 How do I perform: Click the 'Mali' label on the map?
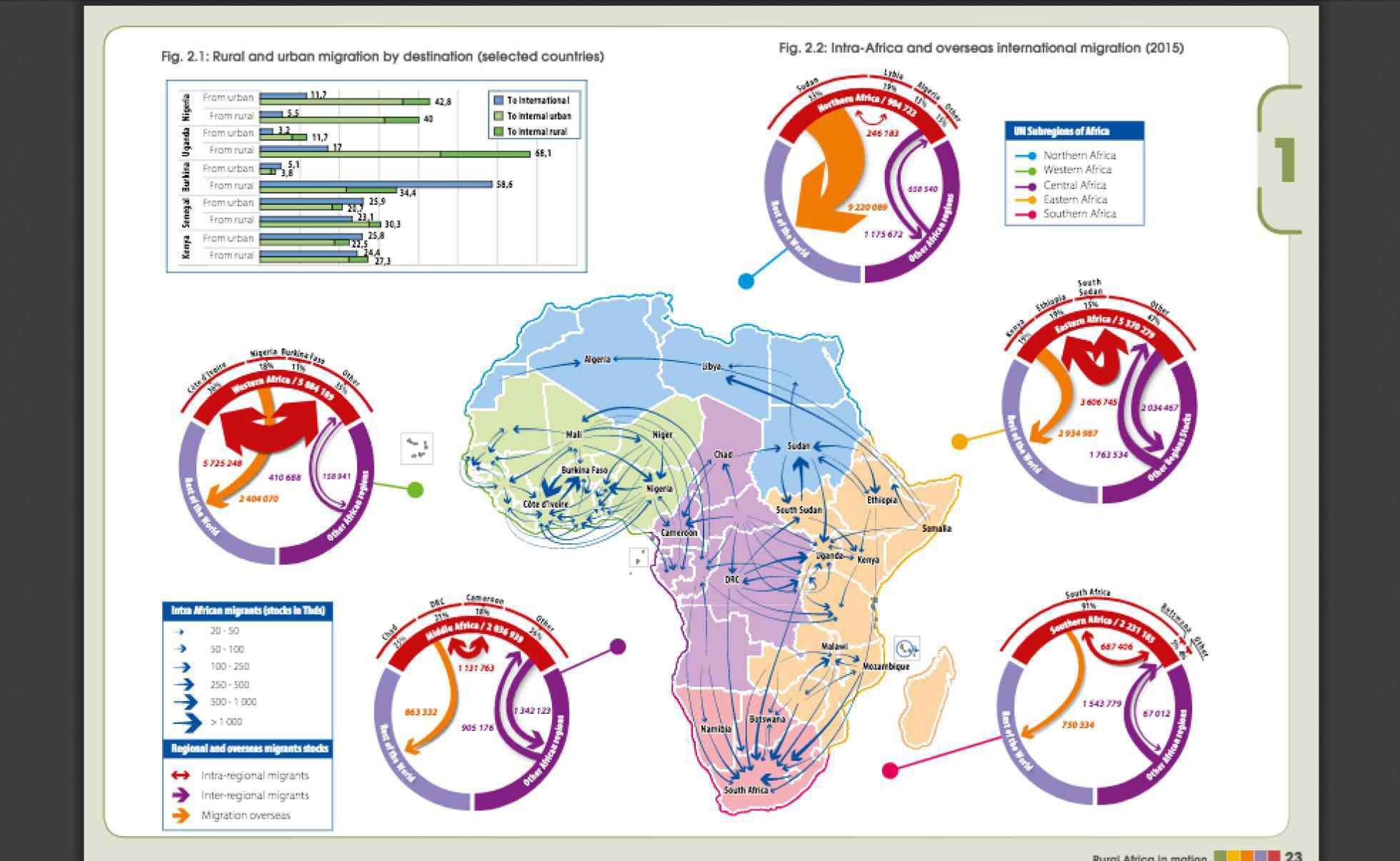(574, 434)
